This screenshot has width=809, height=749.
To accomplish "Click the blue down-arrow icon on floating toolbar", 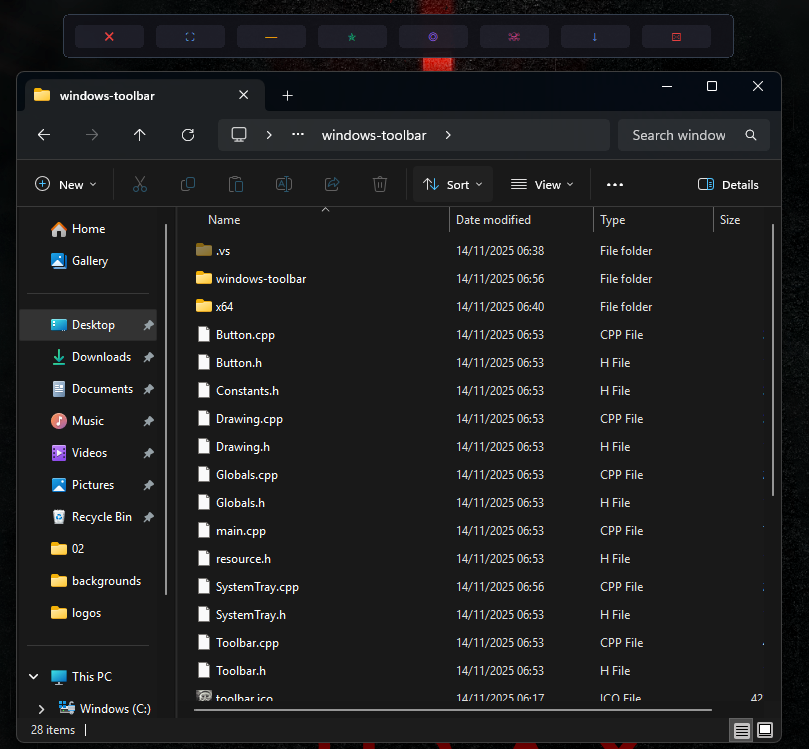I will point(595,36).
